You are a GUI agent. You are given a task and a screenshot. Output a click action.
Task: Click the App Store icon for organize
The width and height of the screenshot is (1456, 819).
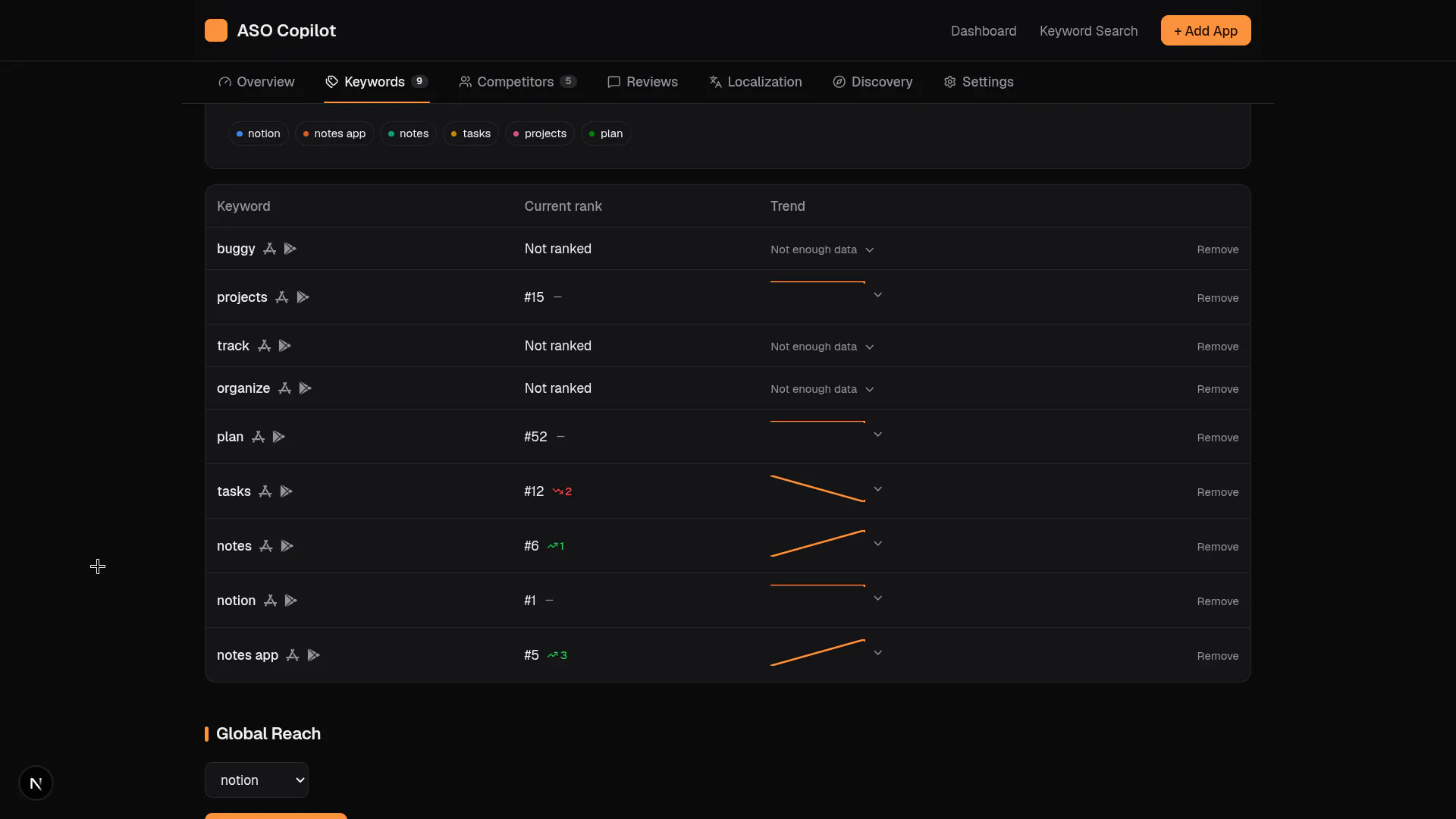tap(284, 388)
